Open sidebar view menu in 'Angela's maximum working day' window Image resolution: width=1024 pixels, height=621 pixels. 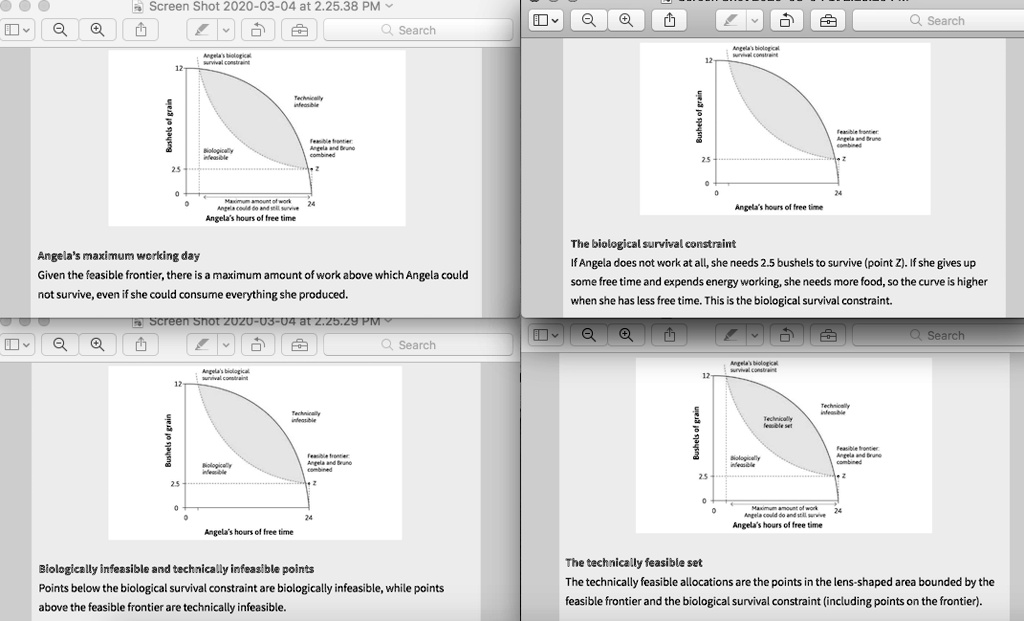point(17,30)
